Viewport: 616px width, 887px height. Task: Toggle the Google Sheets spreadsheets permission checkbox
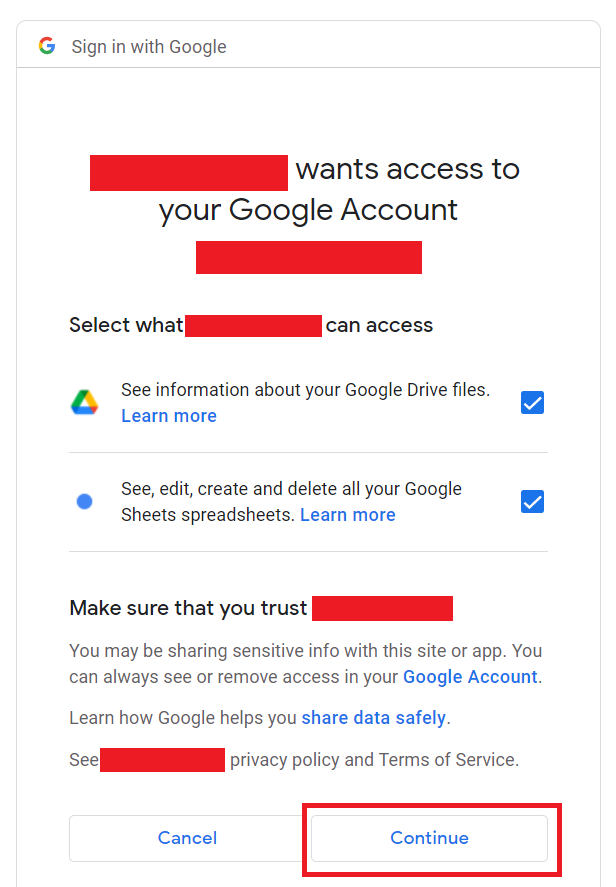click(532, 501)
